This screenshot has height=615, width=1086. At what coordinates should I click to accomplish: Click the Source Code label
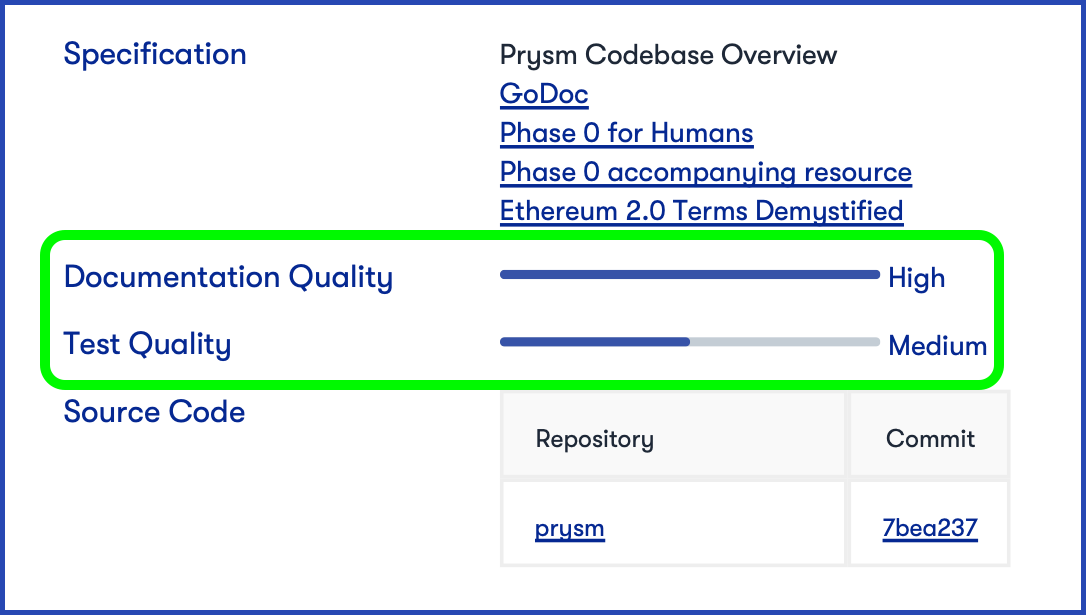(x=154, y=411)
